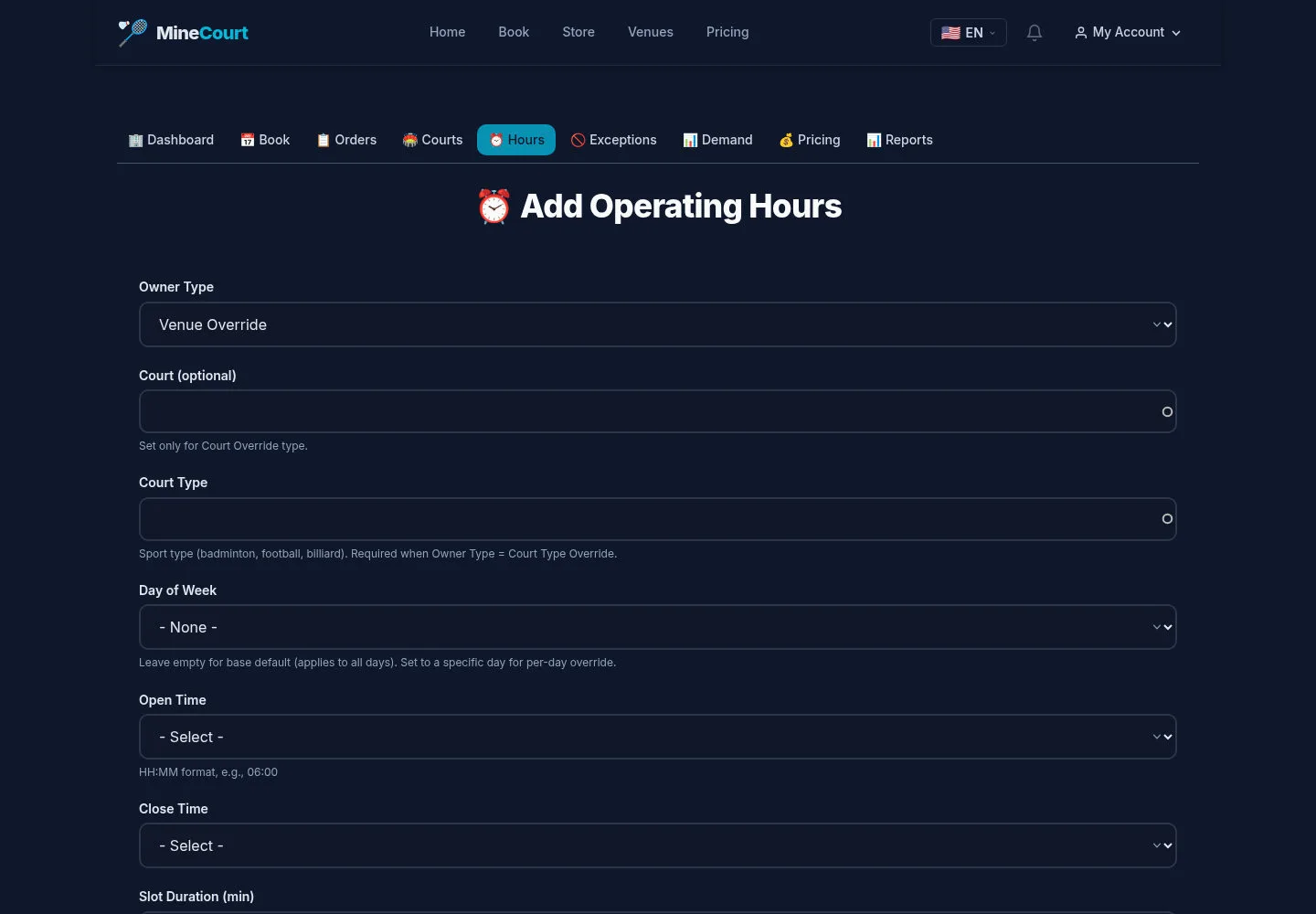Click Pricing in the top navigation bar
The width and height of the screenshot is (1316, 914).
tap(727, 32)
